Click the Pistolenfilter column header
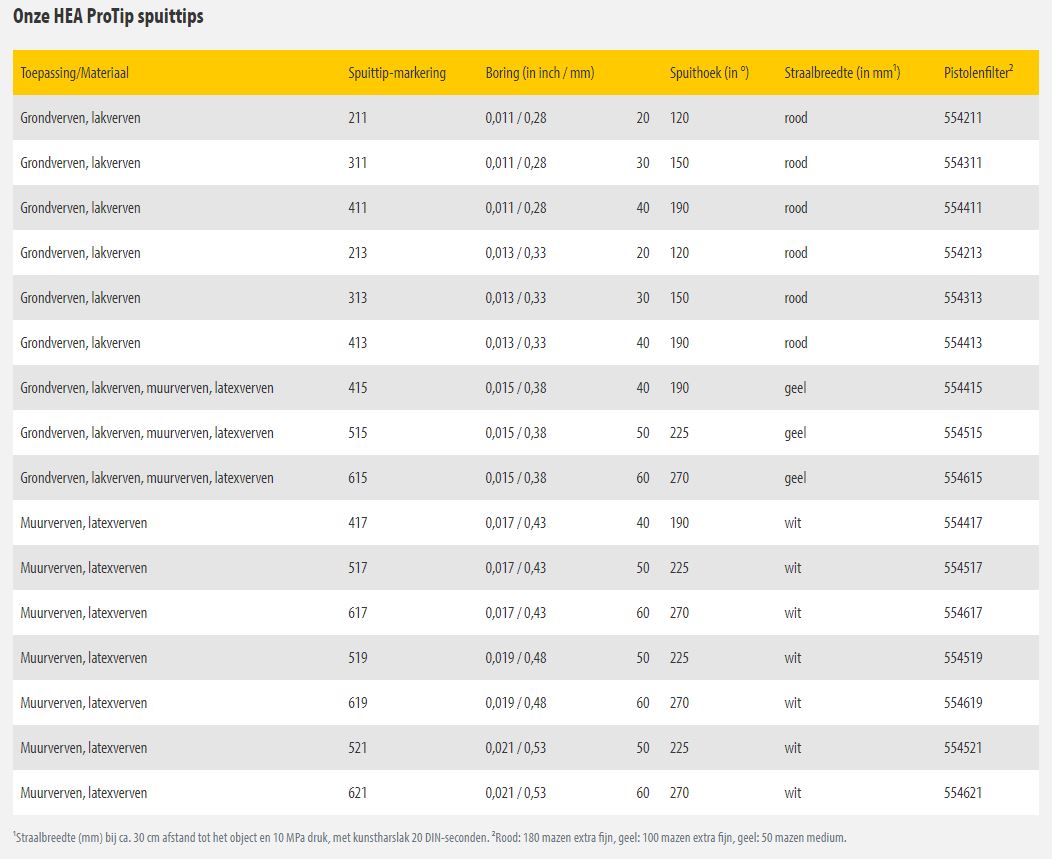The width and height of the screenshot is (1052, 859). (979, 73)
